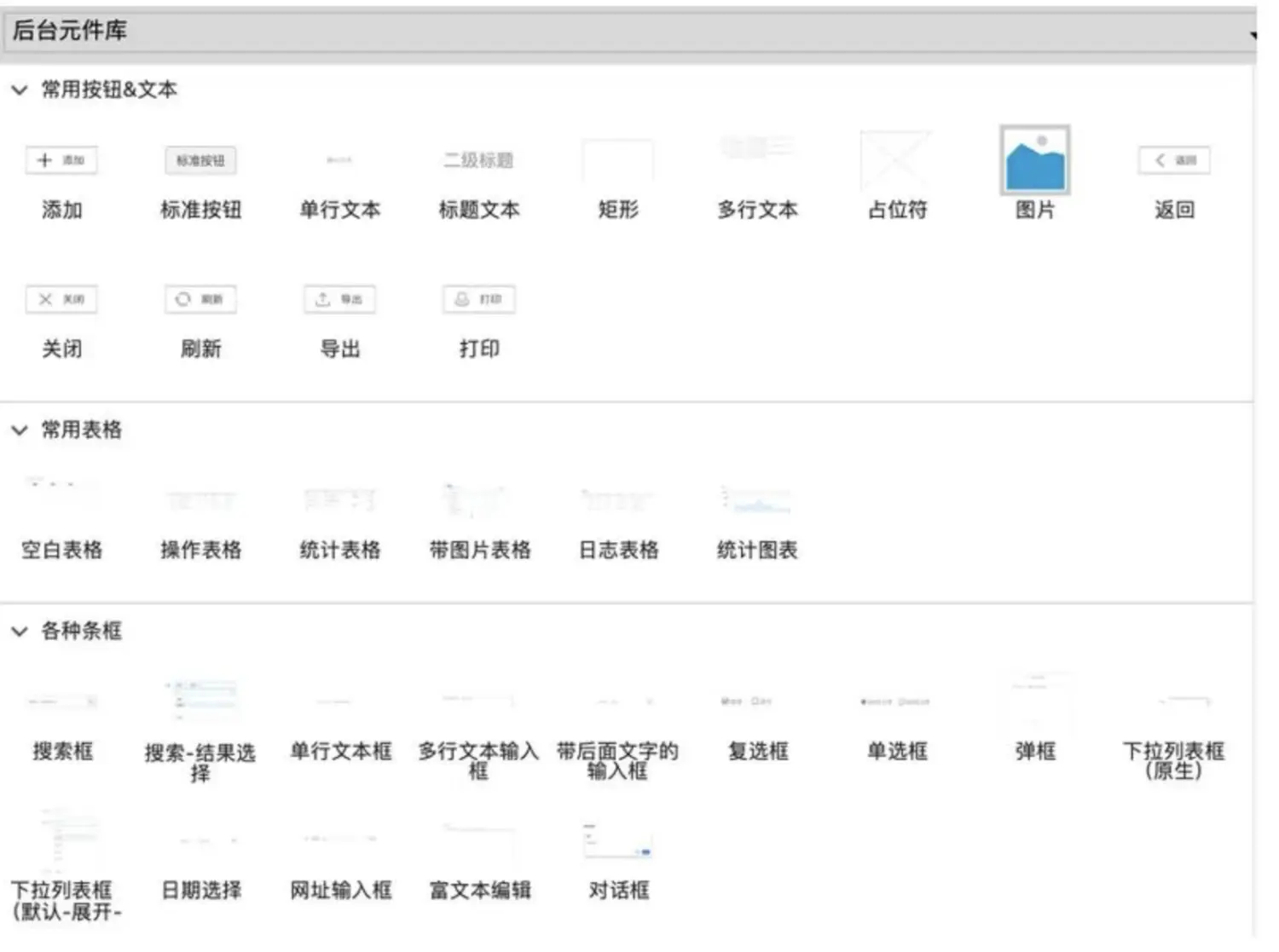This screenshot has height=952, width=1279.
Task: Select the 添加 (Add) button widget
Action: (x=61, y=161)
